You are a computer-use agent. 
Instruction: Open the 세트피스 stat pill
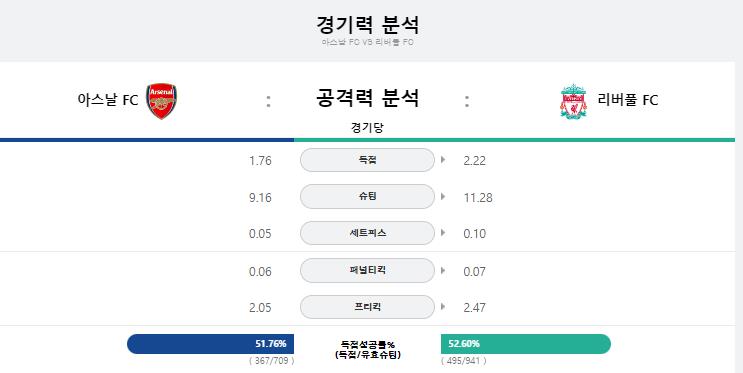point(367,233)
